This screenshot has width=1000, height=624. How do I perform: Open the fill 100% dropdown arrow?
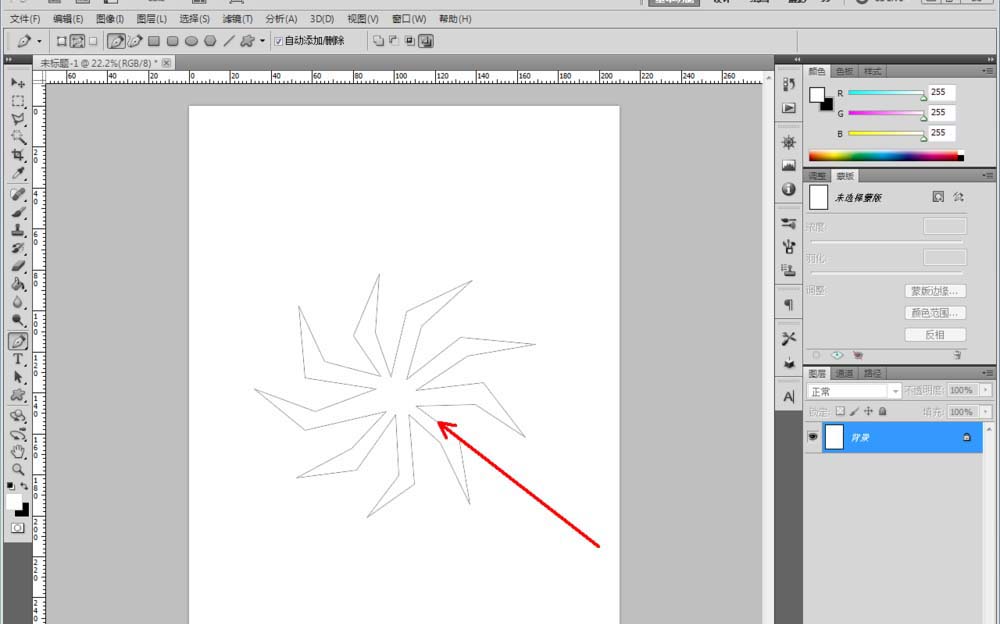[986, 412]
